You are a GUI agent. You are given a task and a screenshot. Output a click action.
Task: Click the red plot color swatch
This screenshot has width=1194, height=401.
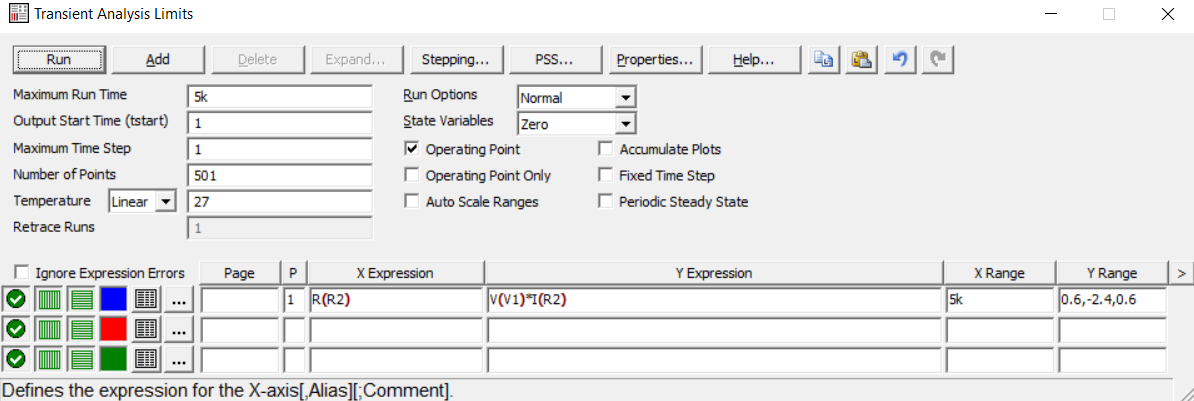[113, 328]
